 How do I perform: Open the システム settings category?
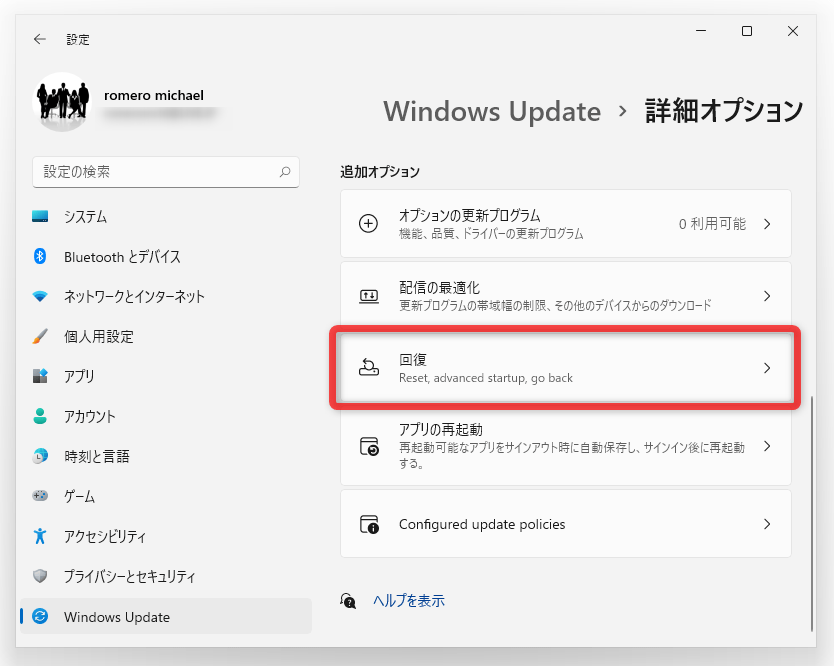(x=86, y=217)
